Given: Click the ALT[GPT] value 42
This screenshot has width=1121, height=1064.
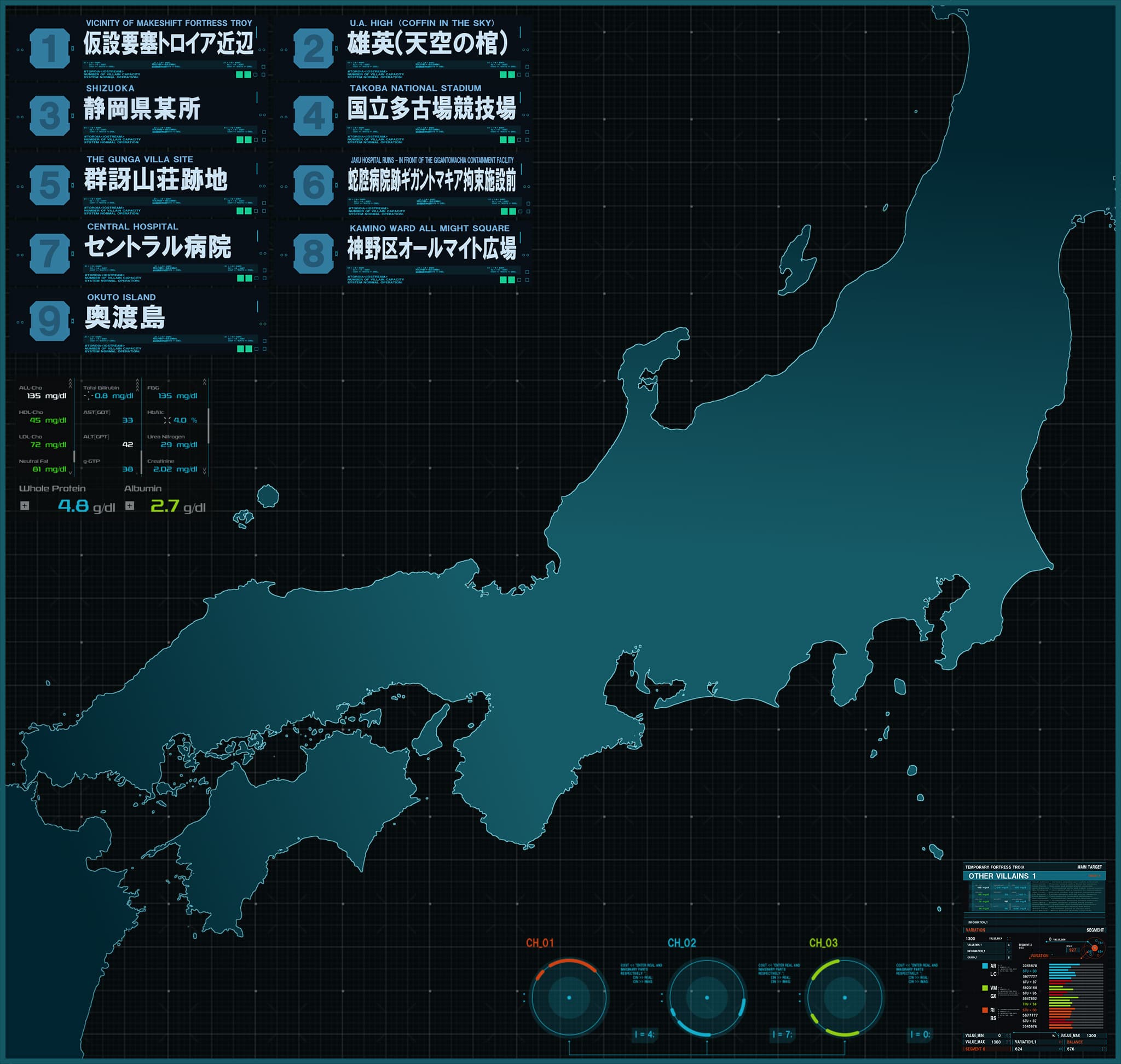Looking at the screenshot, I should 128,444.
